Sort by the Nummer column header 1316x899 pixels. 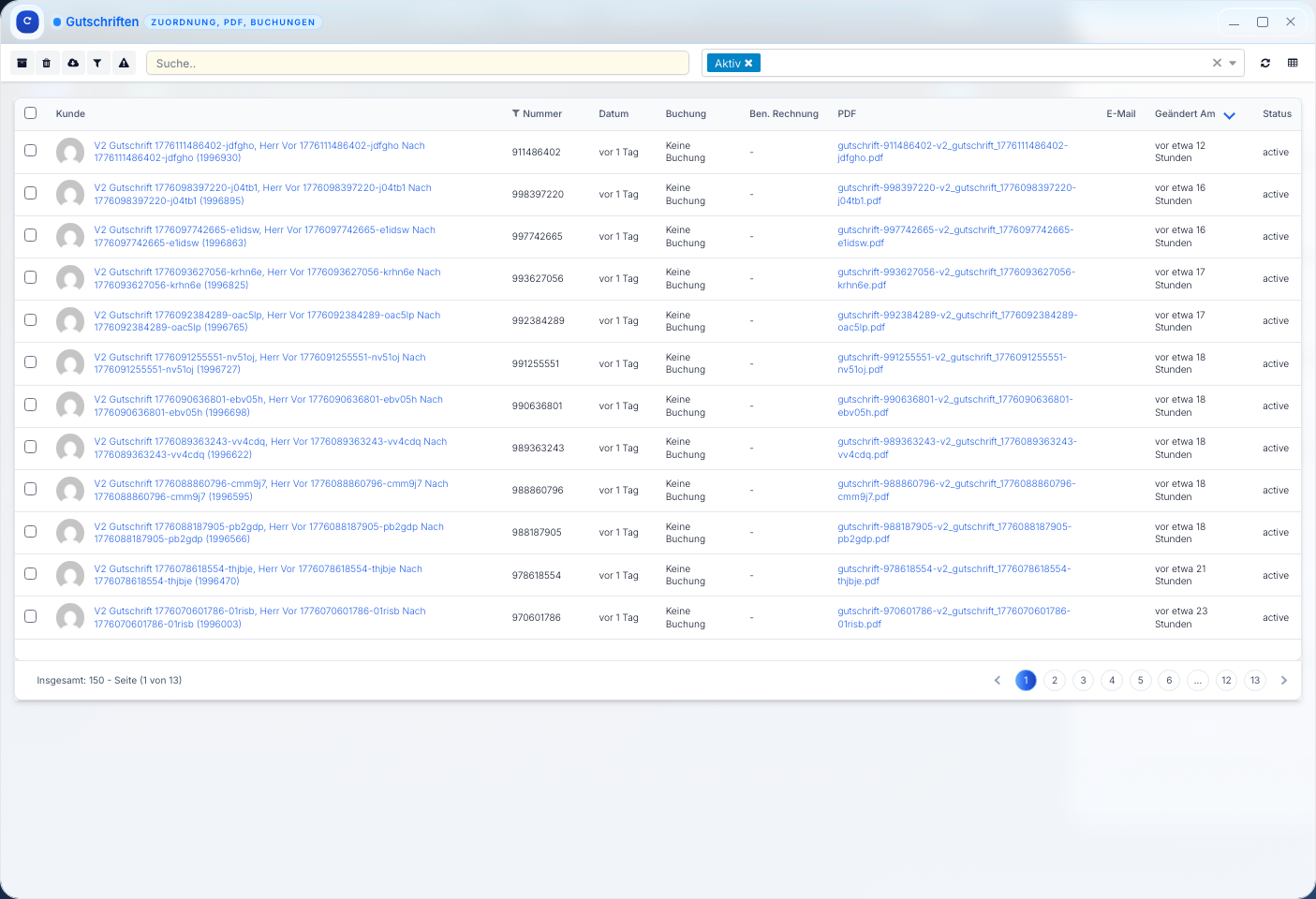point(541,114)
